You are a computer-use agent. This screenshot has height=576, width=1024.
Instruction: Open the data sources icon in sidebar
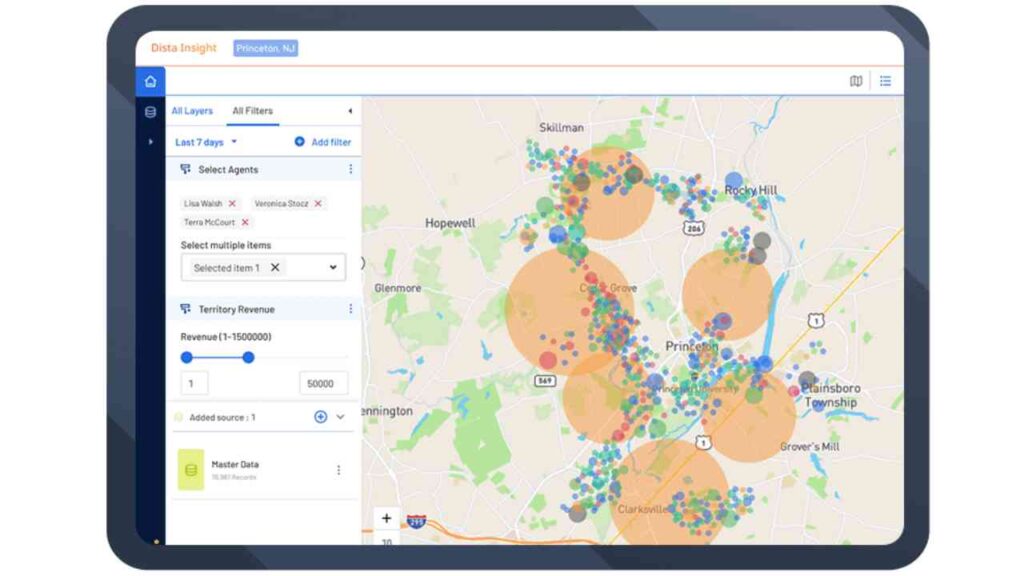pyautogui.click(x=148, y=113)
